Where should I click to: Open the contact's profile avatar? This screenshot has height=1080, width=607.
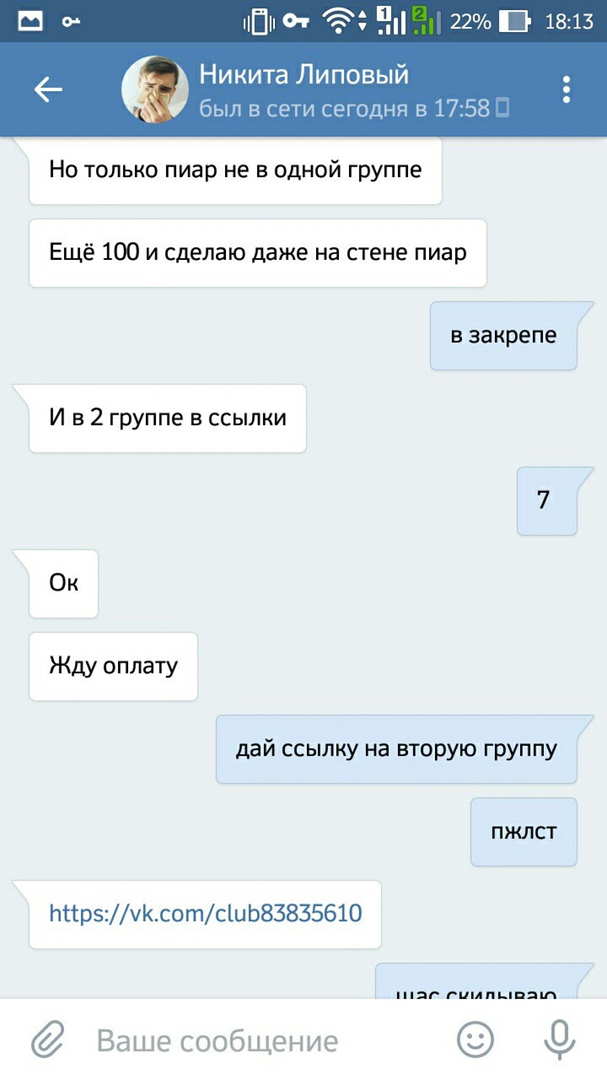155,90
